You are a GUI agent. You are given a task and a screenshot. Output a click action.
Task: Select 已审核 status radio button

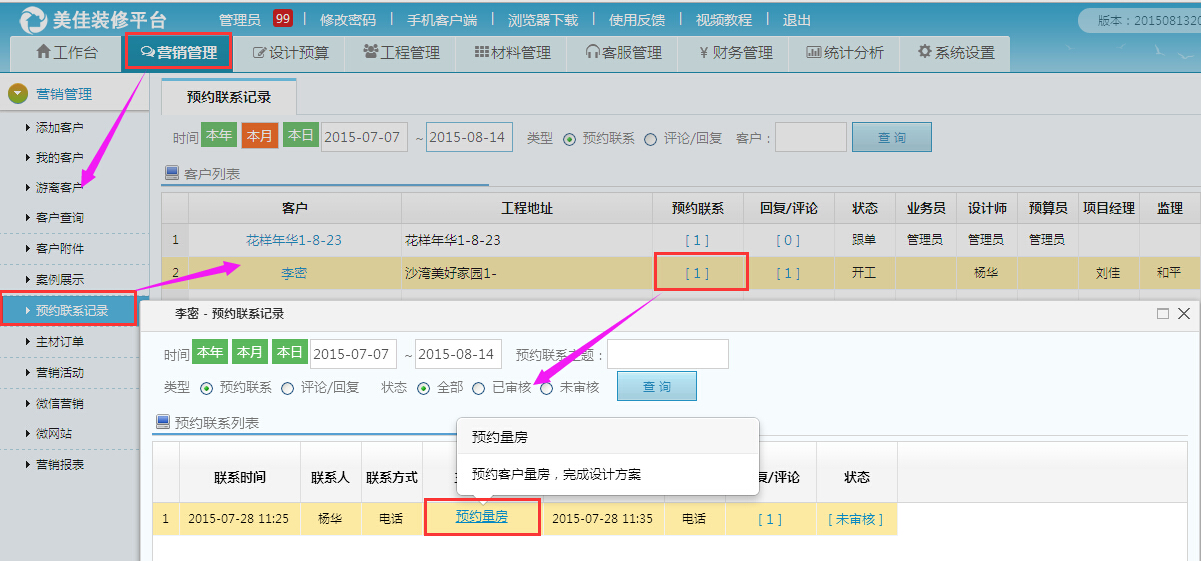point(479,387)
